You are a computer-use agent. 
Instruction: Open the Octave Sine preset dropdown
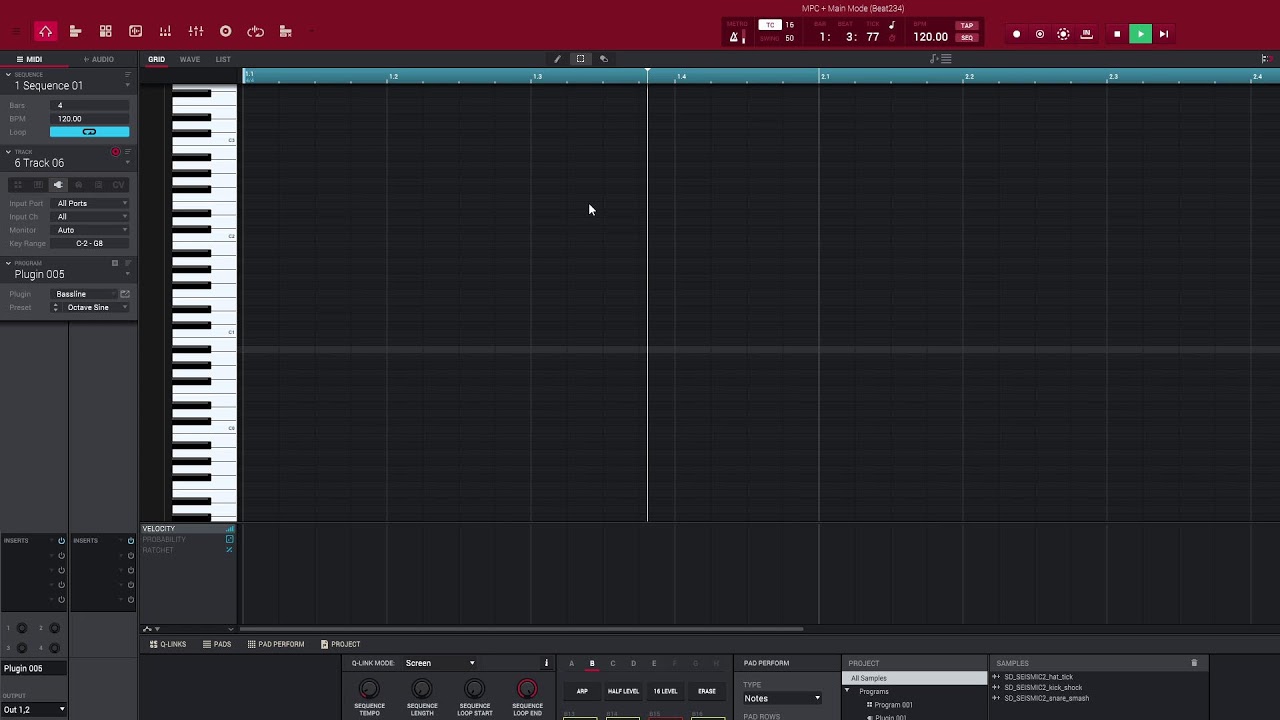point(95,308)
